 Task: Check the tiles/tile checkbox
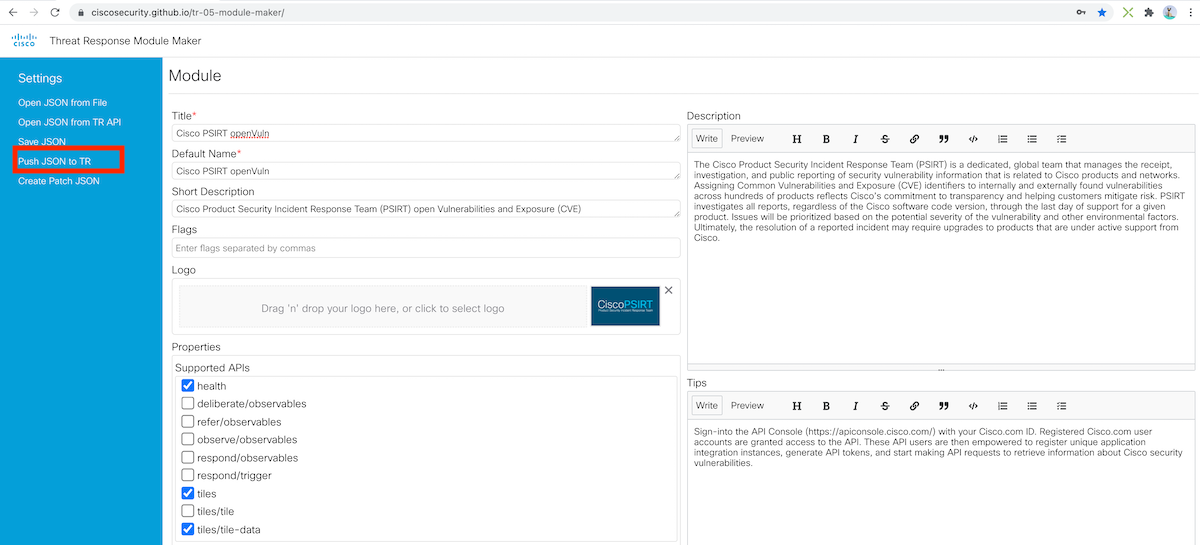[188, 512]
